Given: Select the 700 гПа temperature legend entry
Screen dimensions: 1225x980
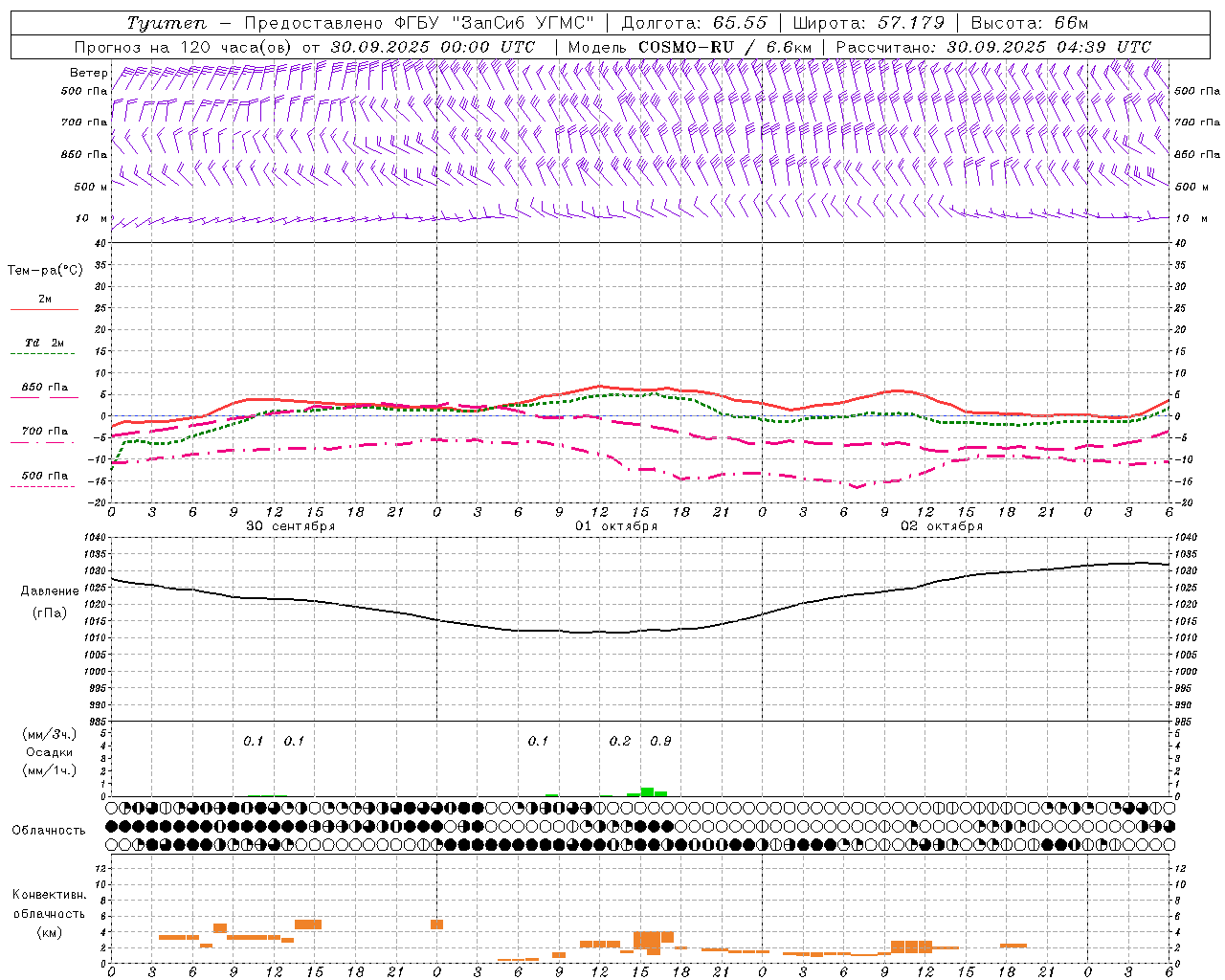Looking at the screenshot, I should coord(44,432).
